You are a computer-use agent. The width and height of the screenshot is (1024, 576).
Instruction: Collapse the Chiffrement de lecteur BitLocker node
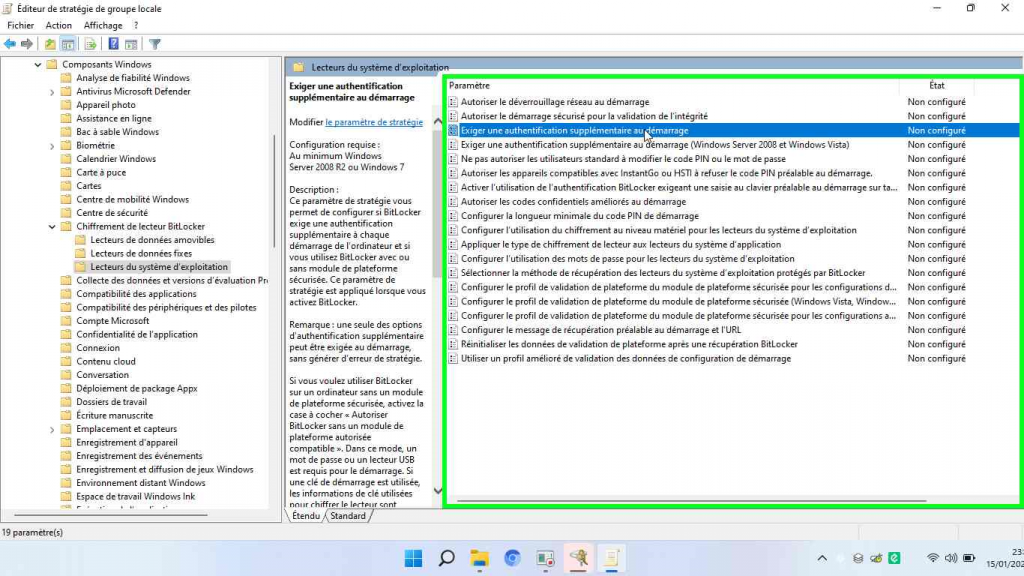click(52, 227)
